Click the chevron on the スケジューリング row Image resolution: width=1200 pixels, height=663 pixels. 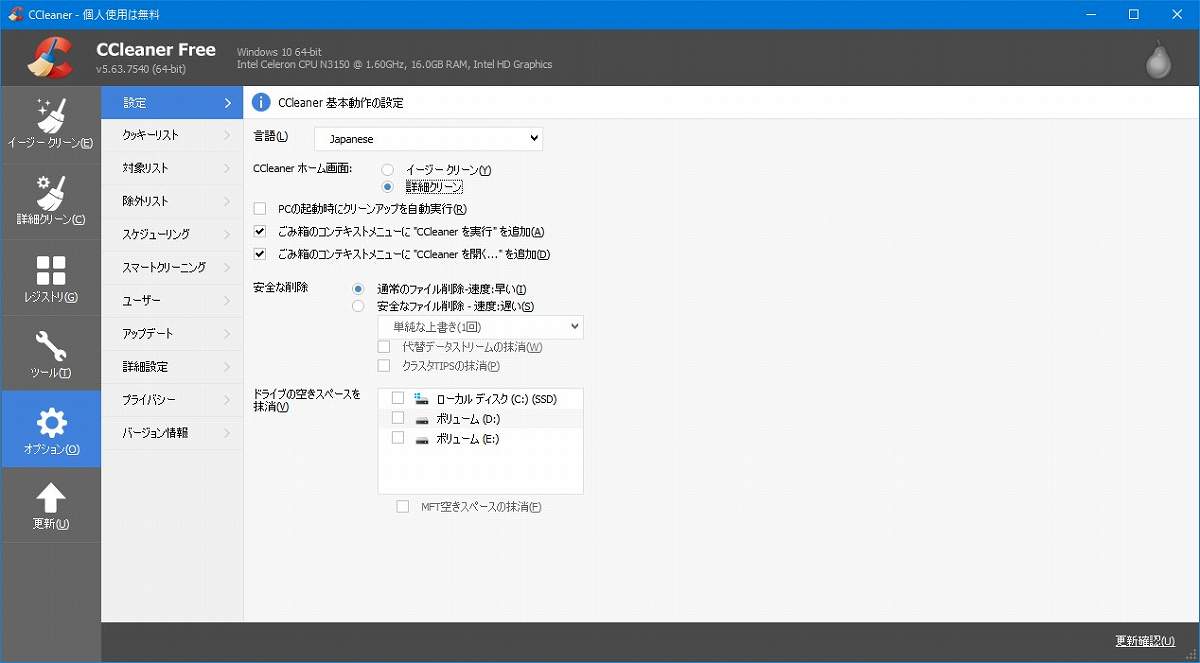[228, 234]
